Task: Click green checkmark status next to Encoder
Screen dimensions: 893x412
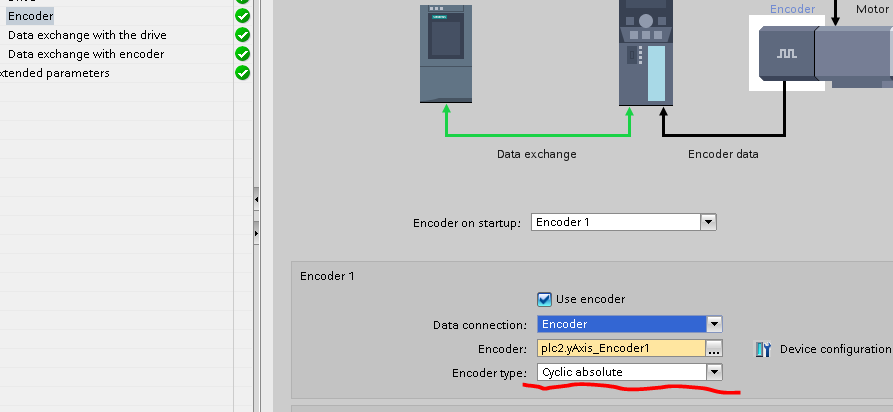Action: pyautogui.click(x=243, y=15)
